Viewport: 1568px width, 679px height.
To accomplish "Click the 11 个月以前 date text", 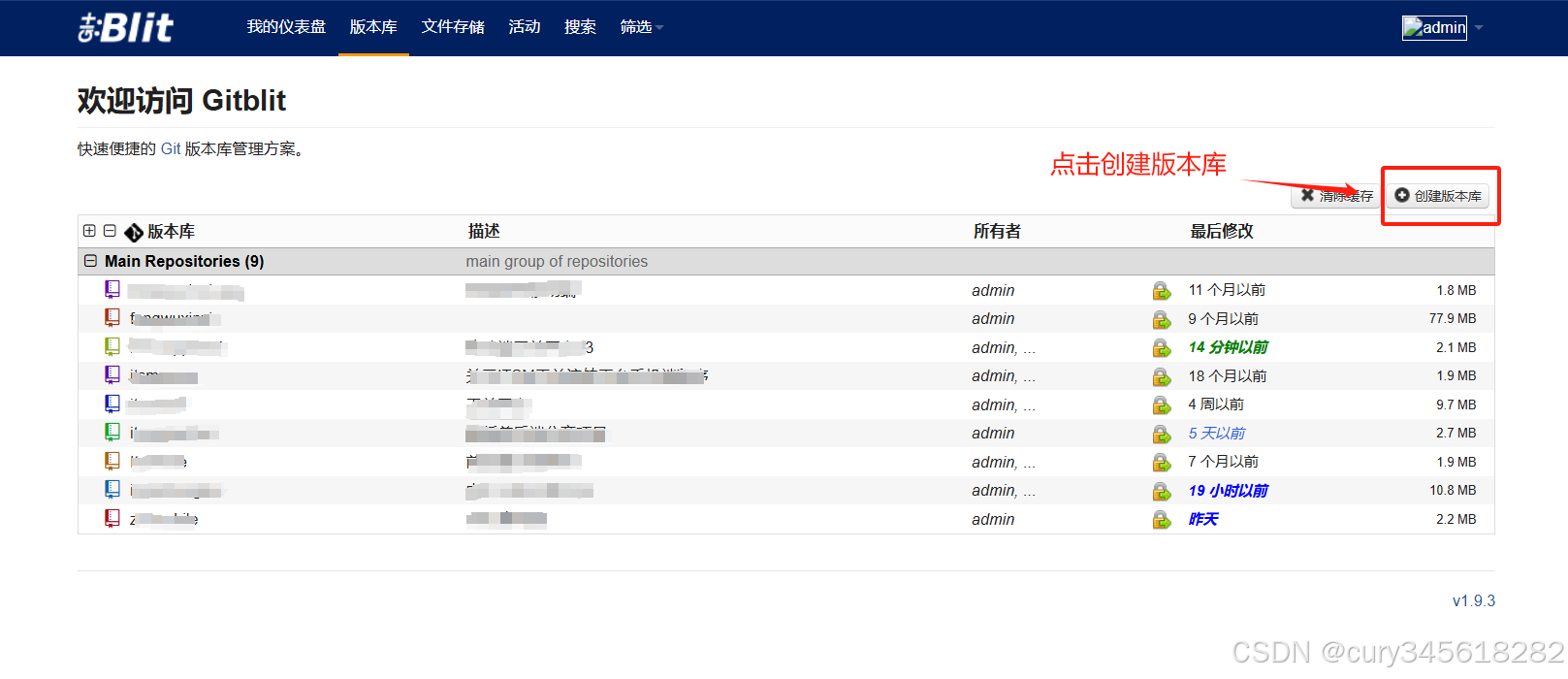I will click(x=1227, y=290).
